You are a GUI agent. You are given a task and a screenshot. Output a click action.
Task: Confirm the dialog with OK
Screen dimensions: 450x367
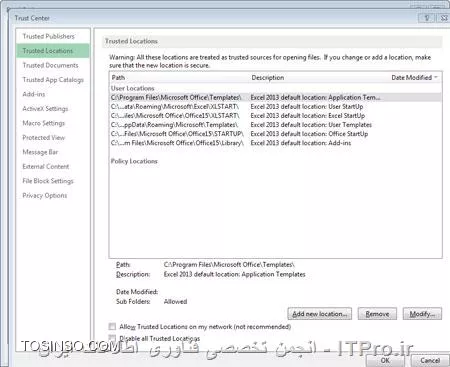pyautogui.click(x=385, y=360)
